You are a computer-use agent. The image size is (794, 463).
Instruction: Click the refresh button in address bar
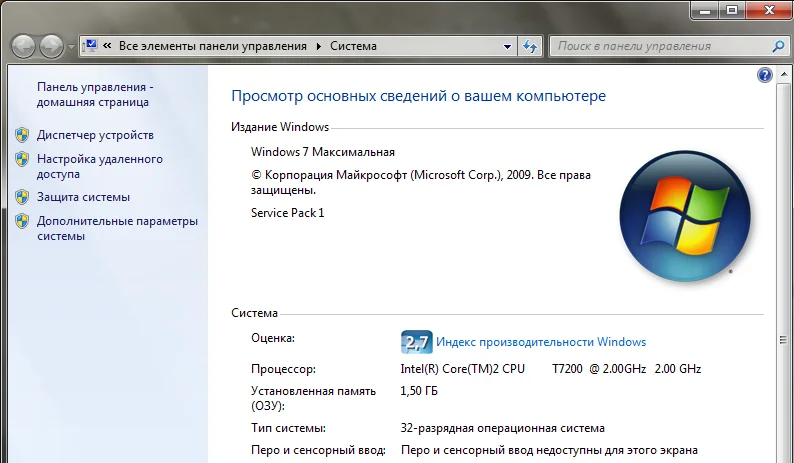click(530, 47)
